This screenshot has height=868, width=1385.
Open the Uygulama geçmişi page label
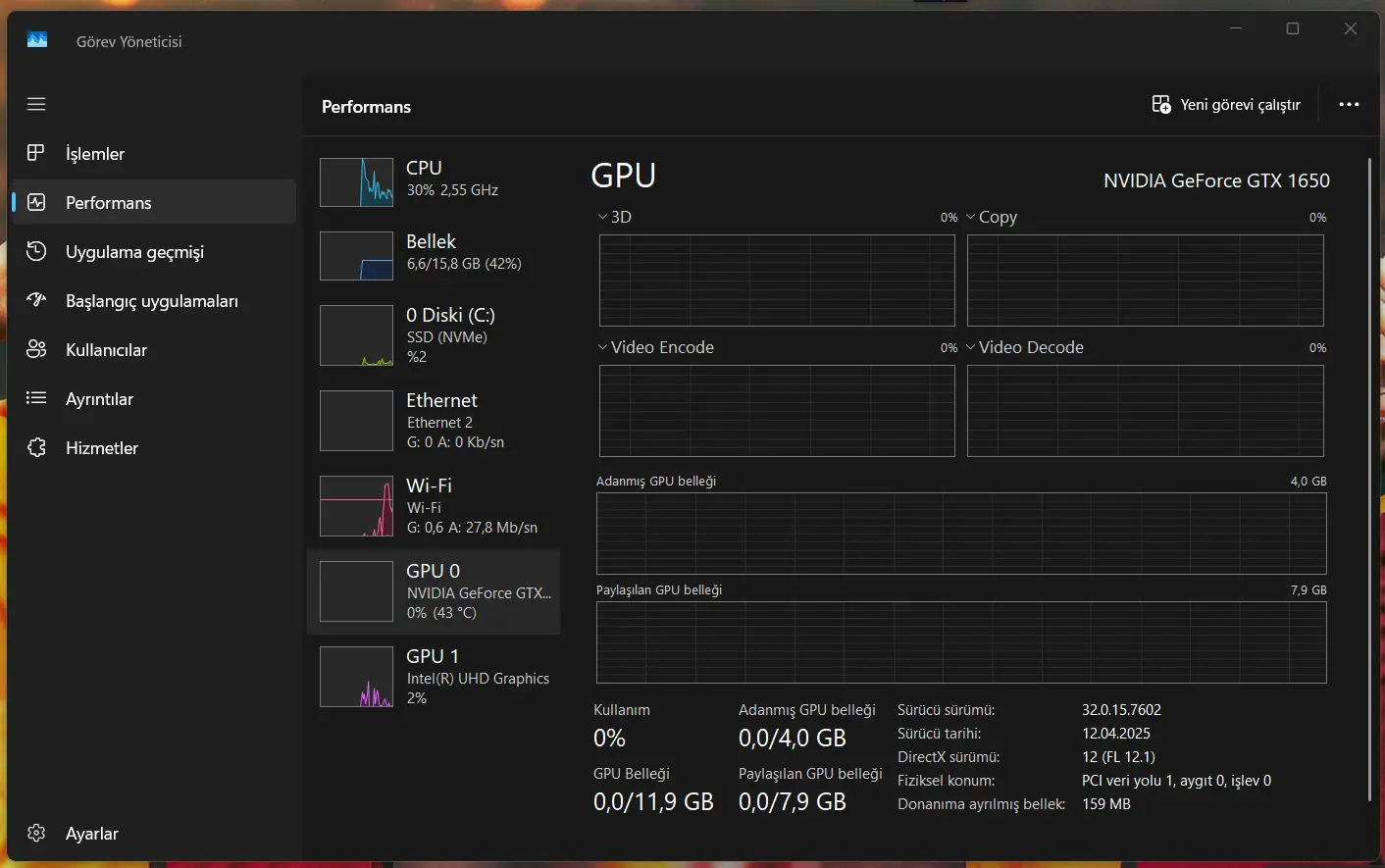click(134, 252)
